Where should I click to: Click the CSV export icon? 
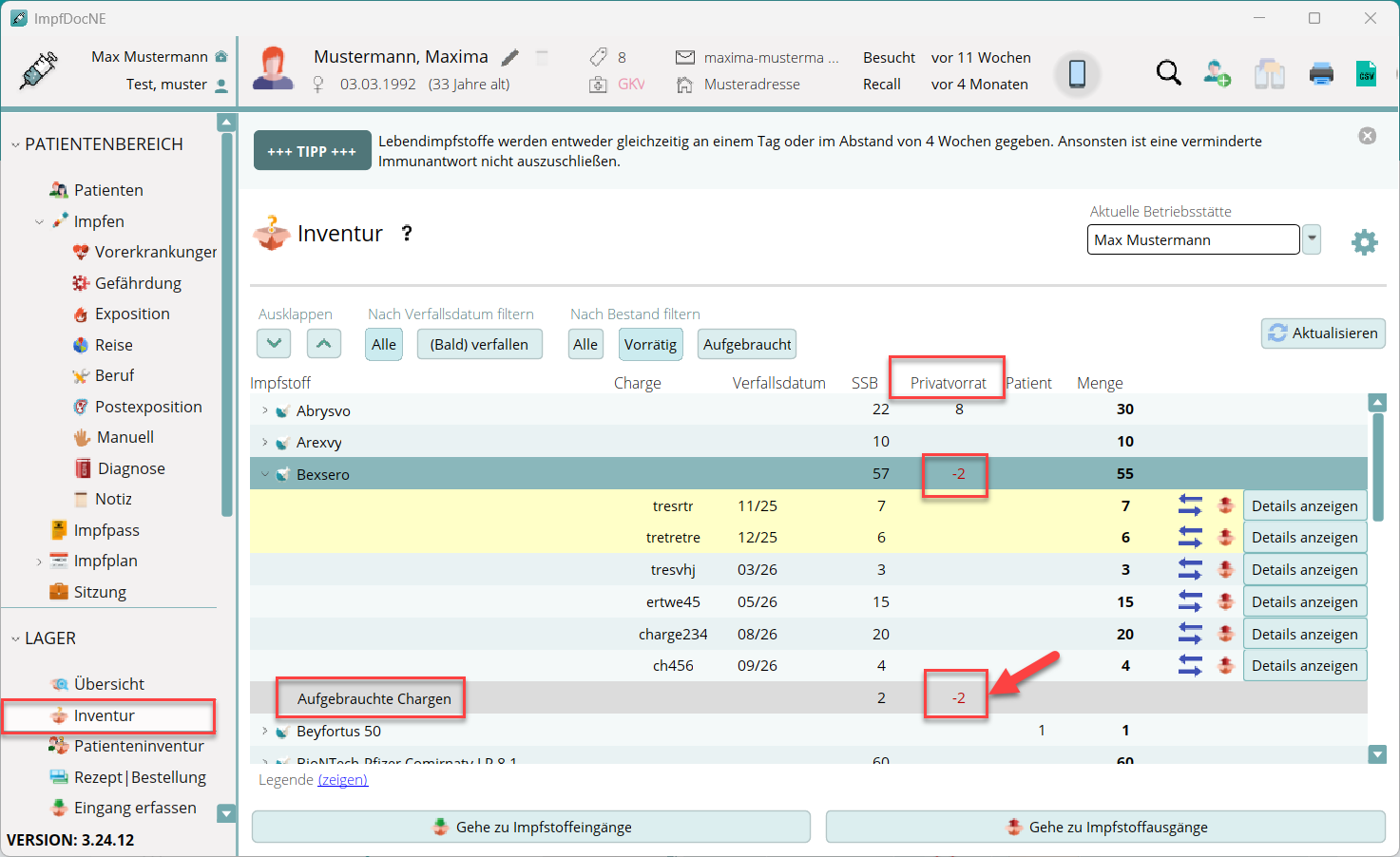click(x=1366, y=73)
